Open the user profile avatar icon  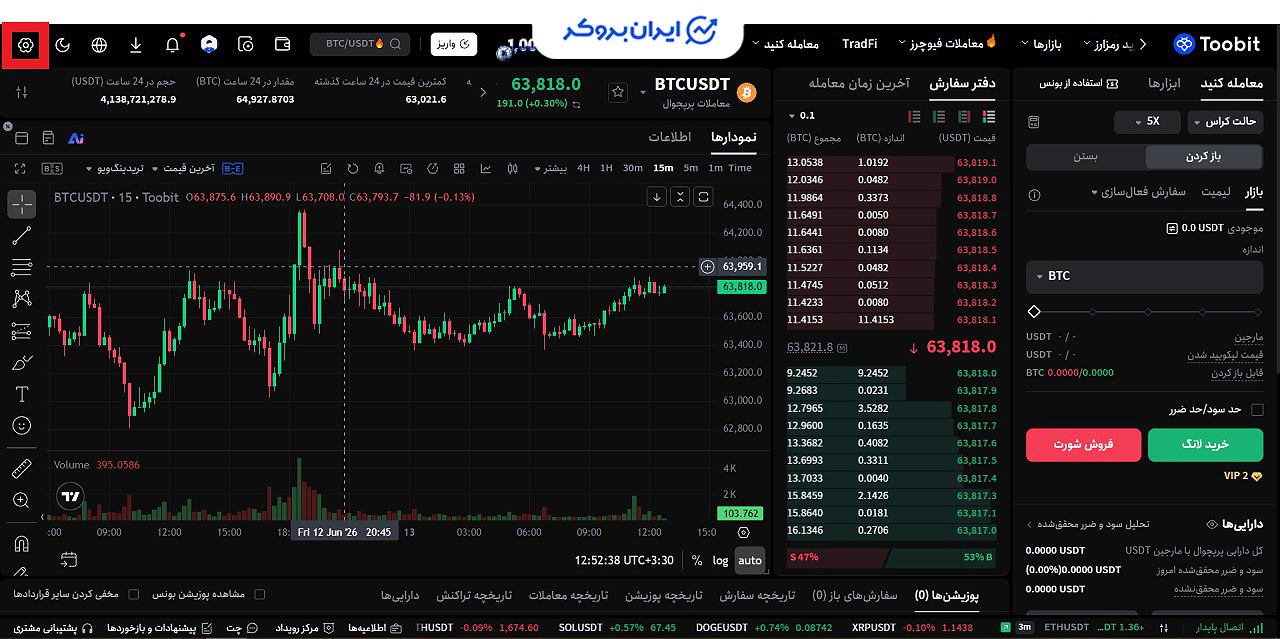[x=209, y=44]
